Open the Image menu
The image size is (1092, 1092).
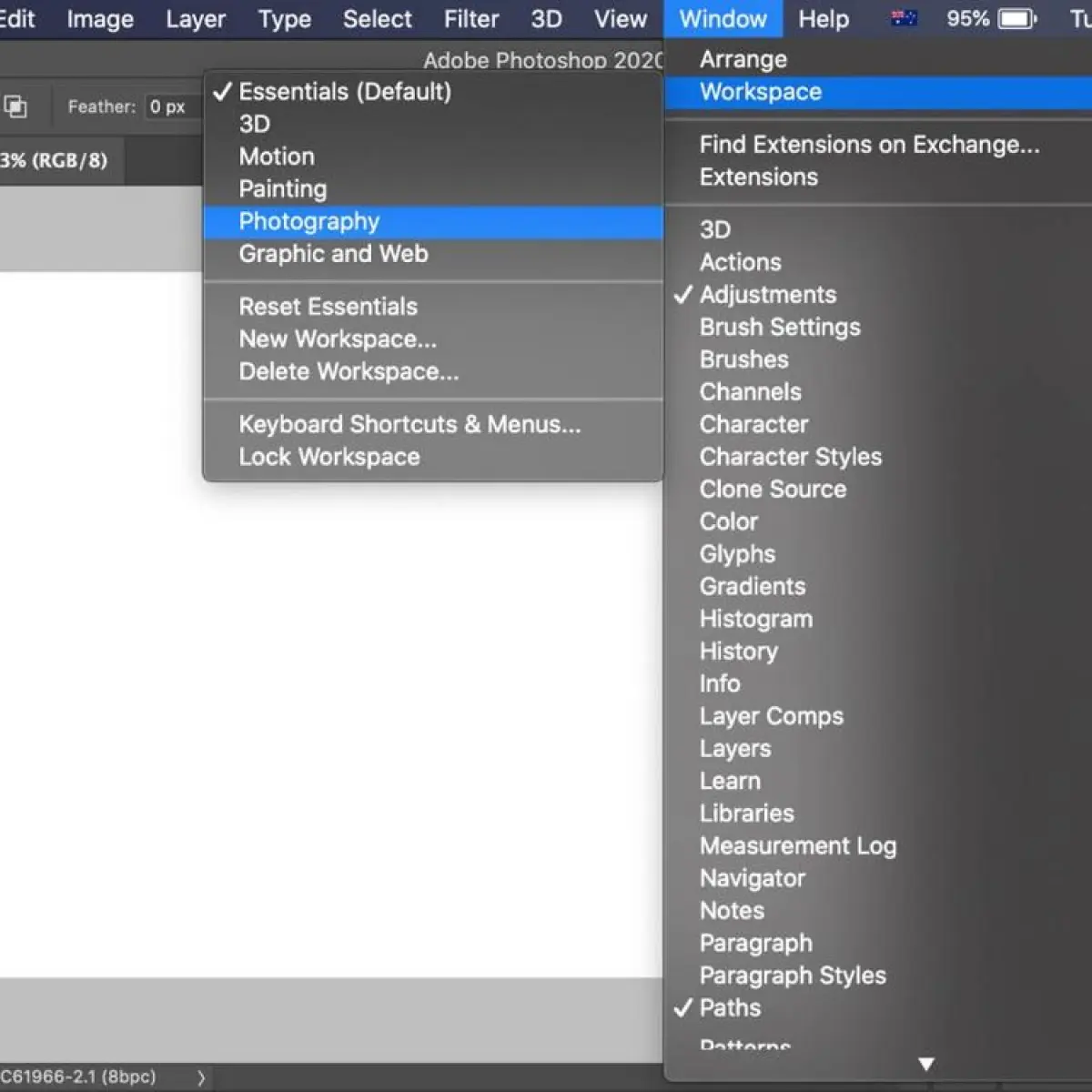(100, 19)
